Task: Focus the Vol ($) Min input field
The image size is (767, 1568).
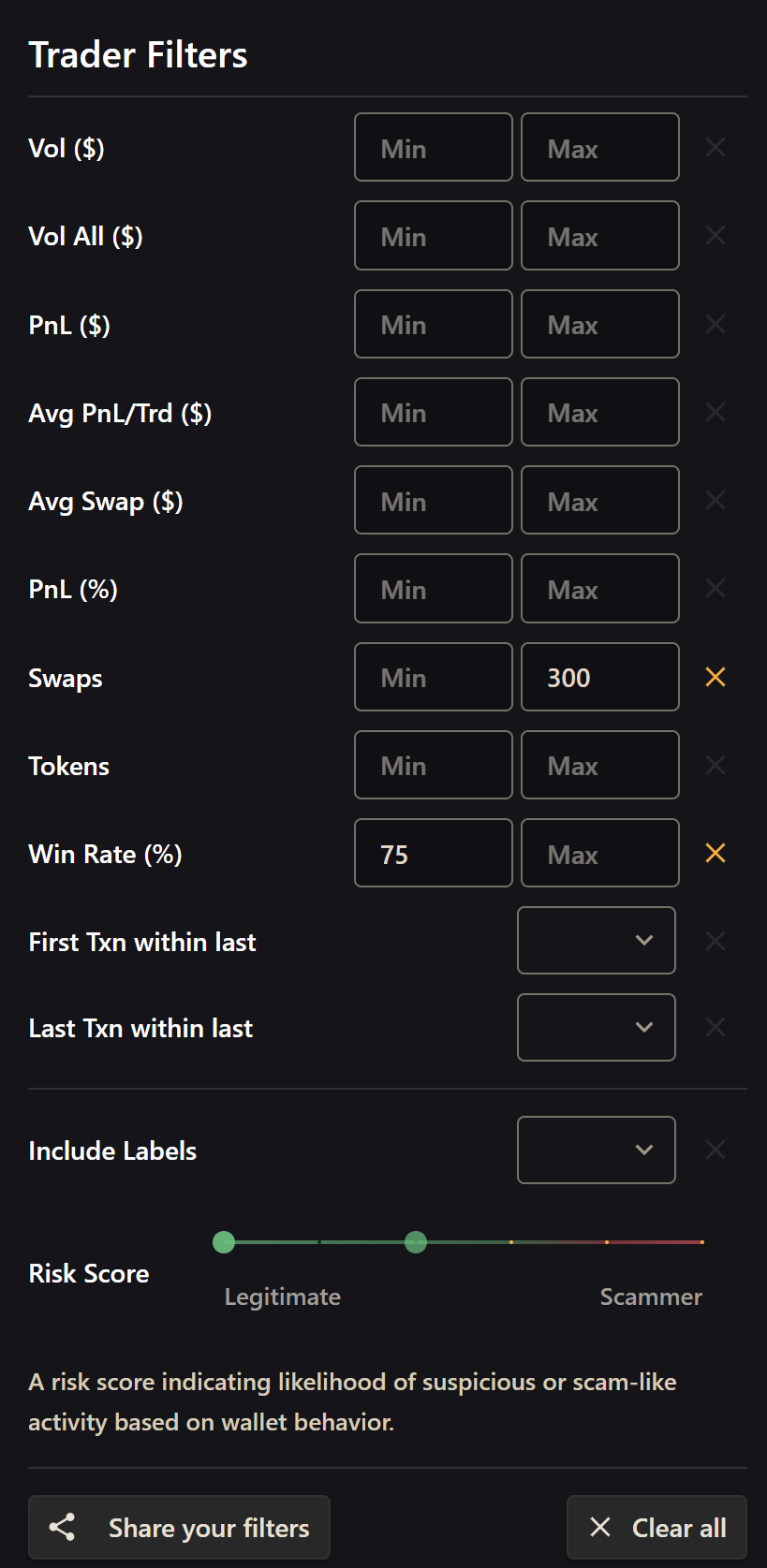Action: tap(433, 147)
